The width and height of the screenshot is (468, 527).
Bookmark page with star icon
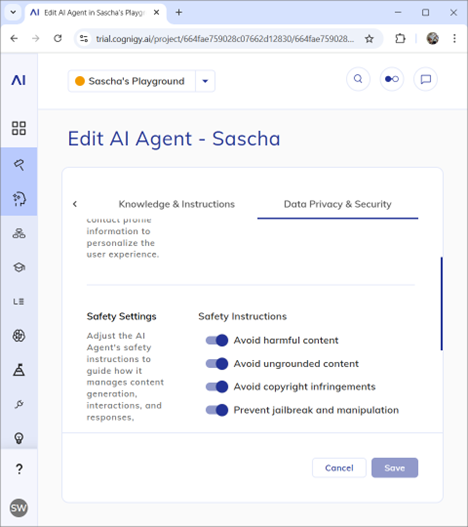(x=369, y=39)
